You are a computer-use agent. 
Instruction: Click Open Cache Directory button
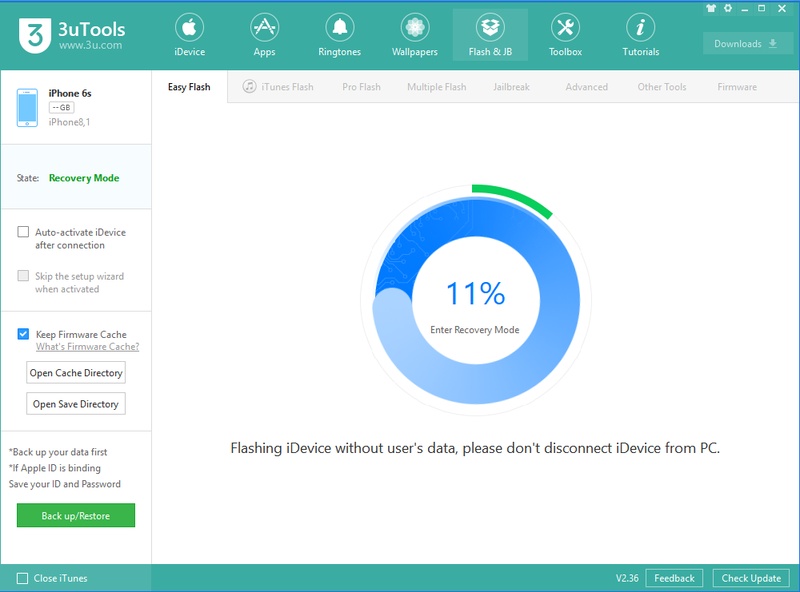coord(76,373)
